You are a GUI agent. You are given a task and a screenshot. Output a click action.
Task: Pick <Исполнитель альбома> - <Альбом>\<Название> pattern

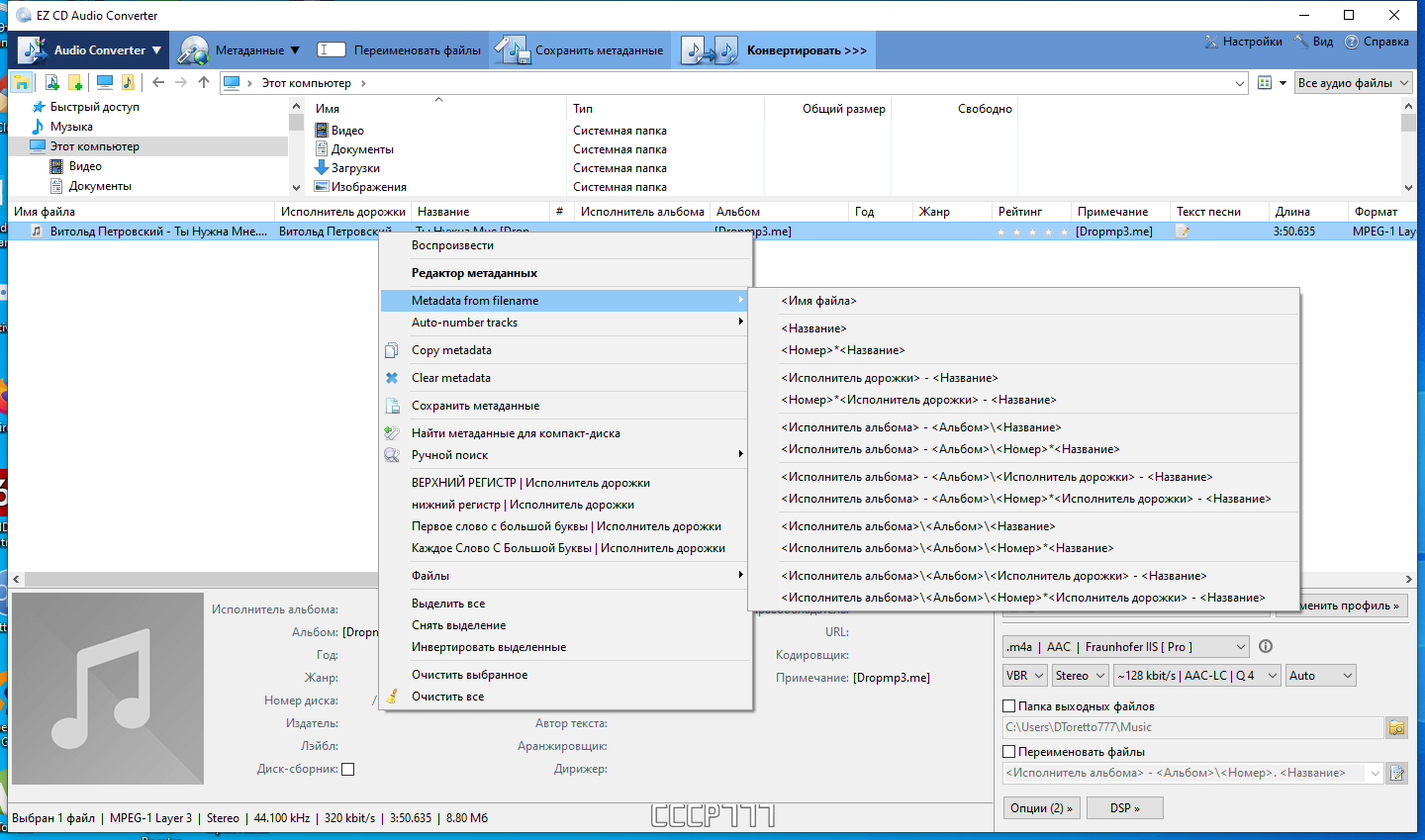point(1023,427)
